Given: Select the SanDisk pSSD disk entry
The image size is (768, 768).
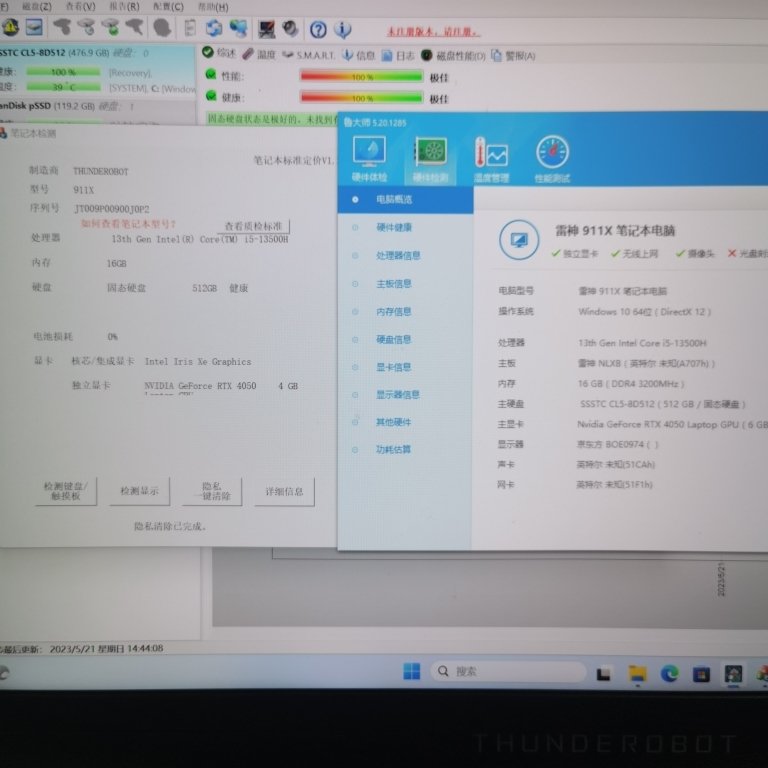Looking at the screenshot, I should [x=97, y=111].
